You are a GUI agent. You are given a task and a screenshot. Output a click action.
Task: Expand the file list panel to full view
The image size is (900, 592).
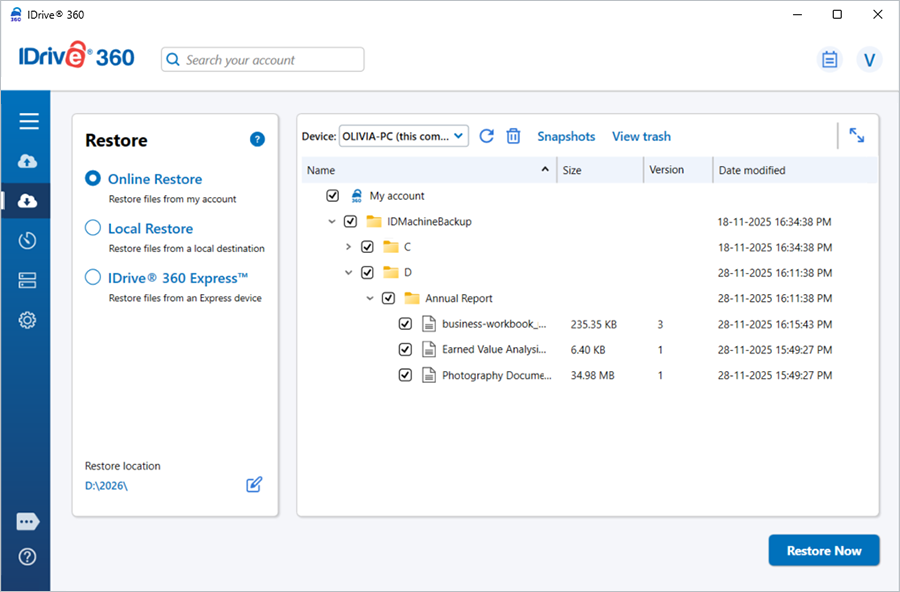click(x=857, y=135)
